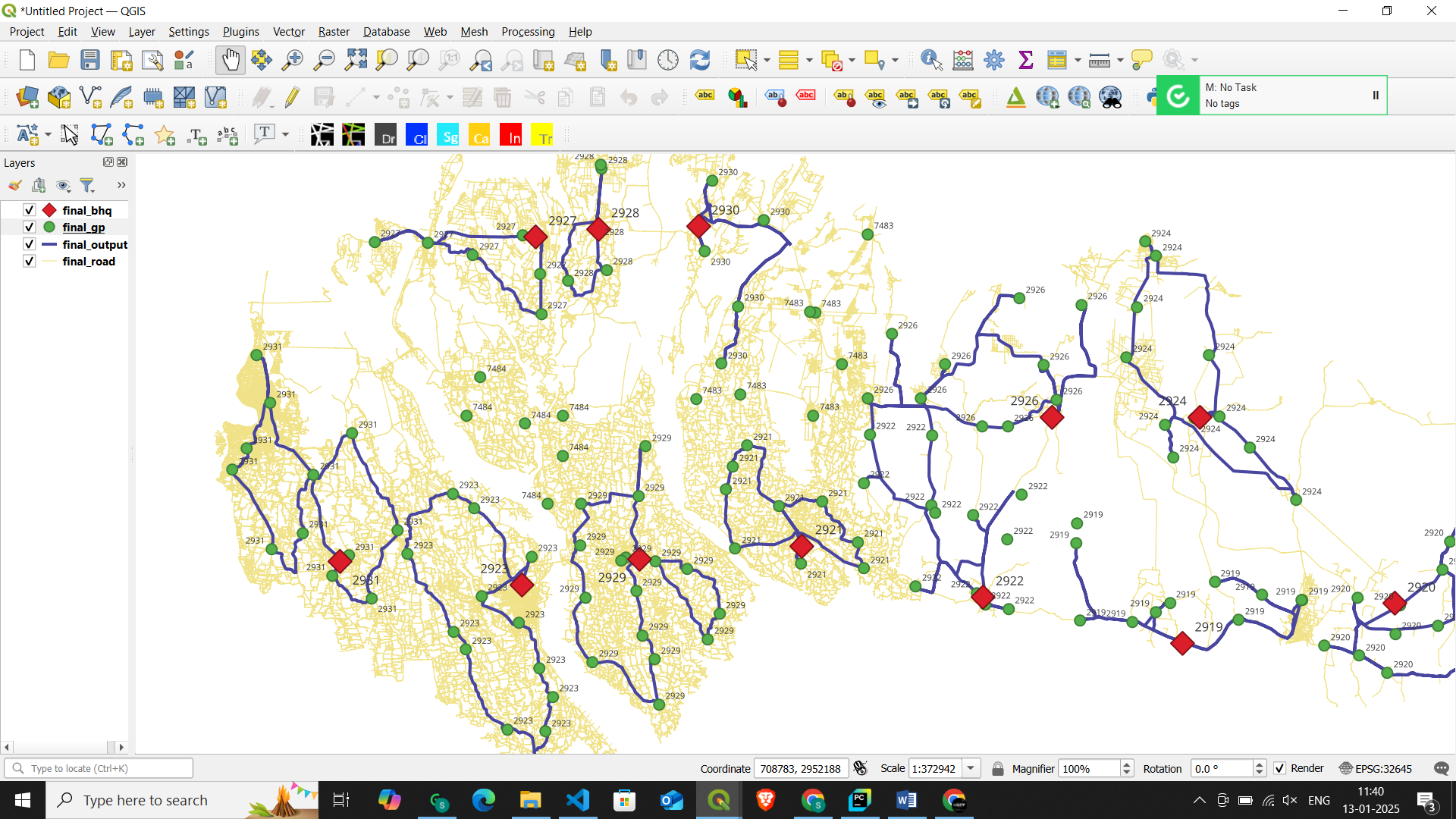This screenshot has width=1456, height=819.
Task: Open the Processing menu
Action: point(528,31)
